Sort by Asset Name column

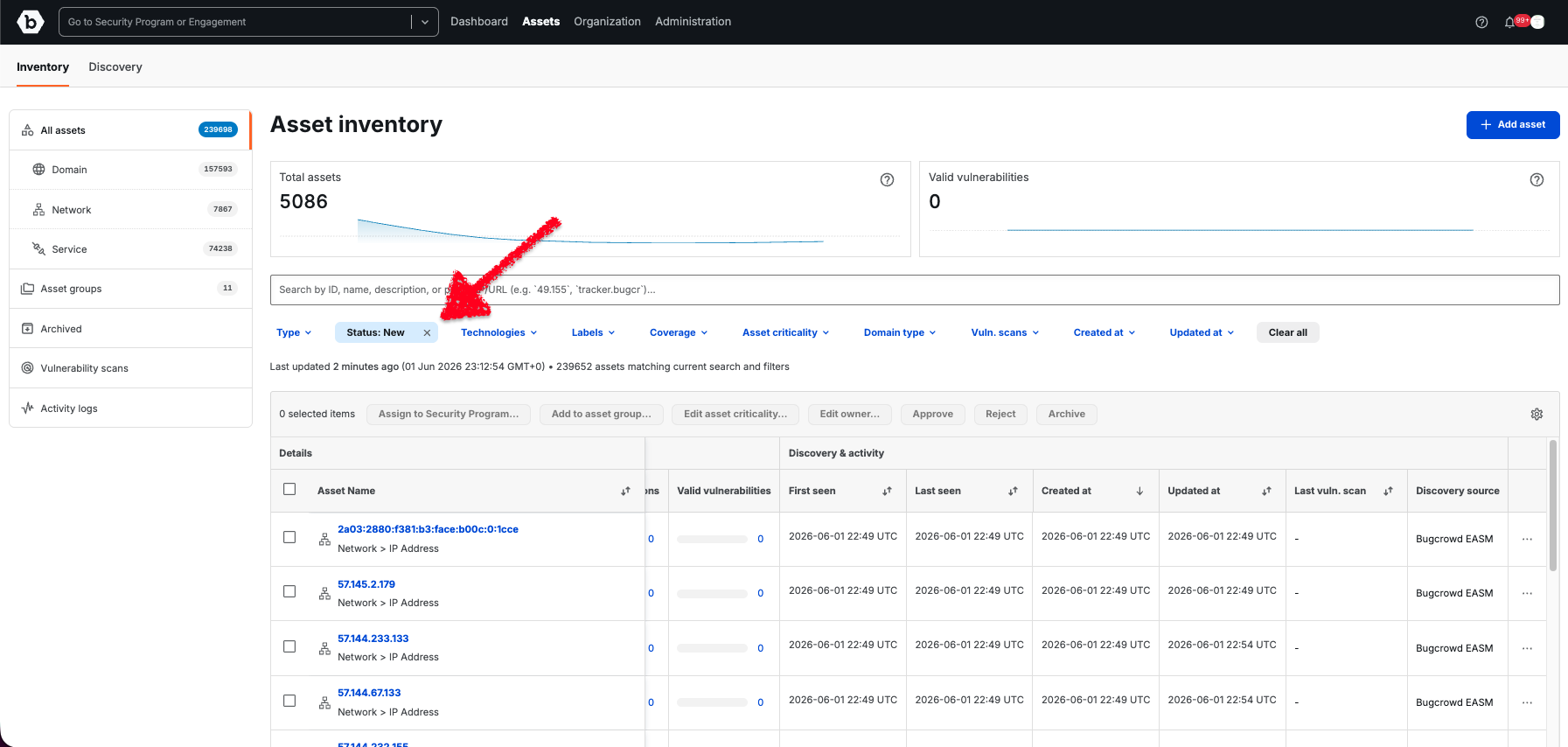click(x=625, y=491)
